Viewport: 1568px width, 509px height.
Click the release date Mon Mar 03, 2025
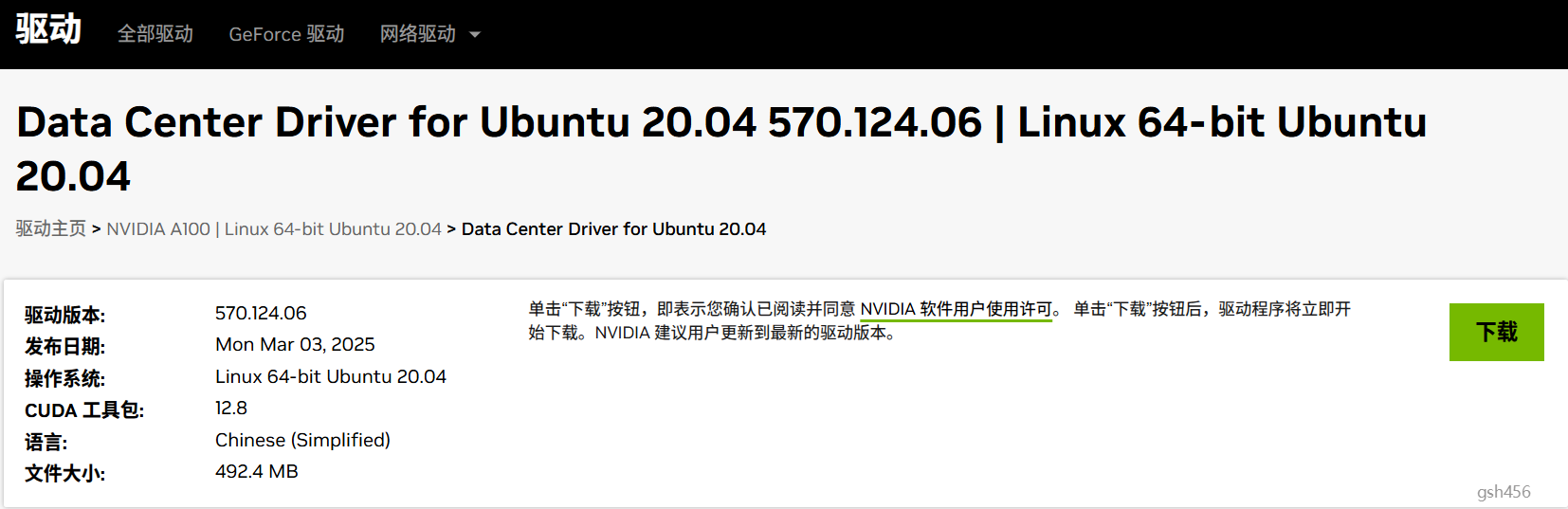tap(295, 344)
